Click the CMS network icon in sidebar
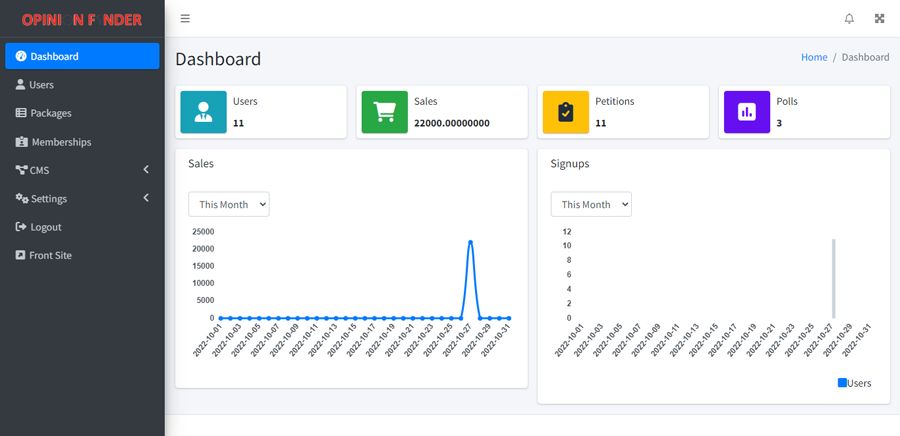The height and width of the screenshot is (436, 900). [x=21, y=170]
